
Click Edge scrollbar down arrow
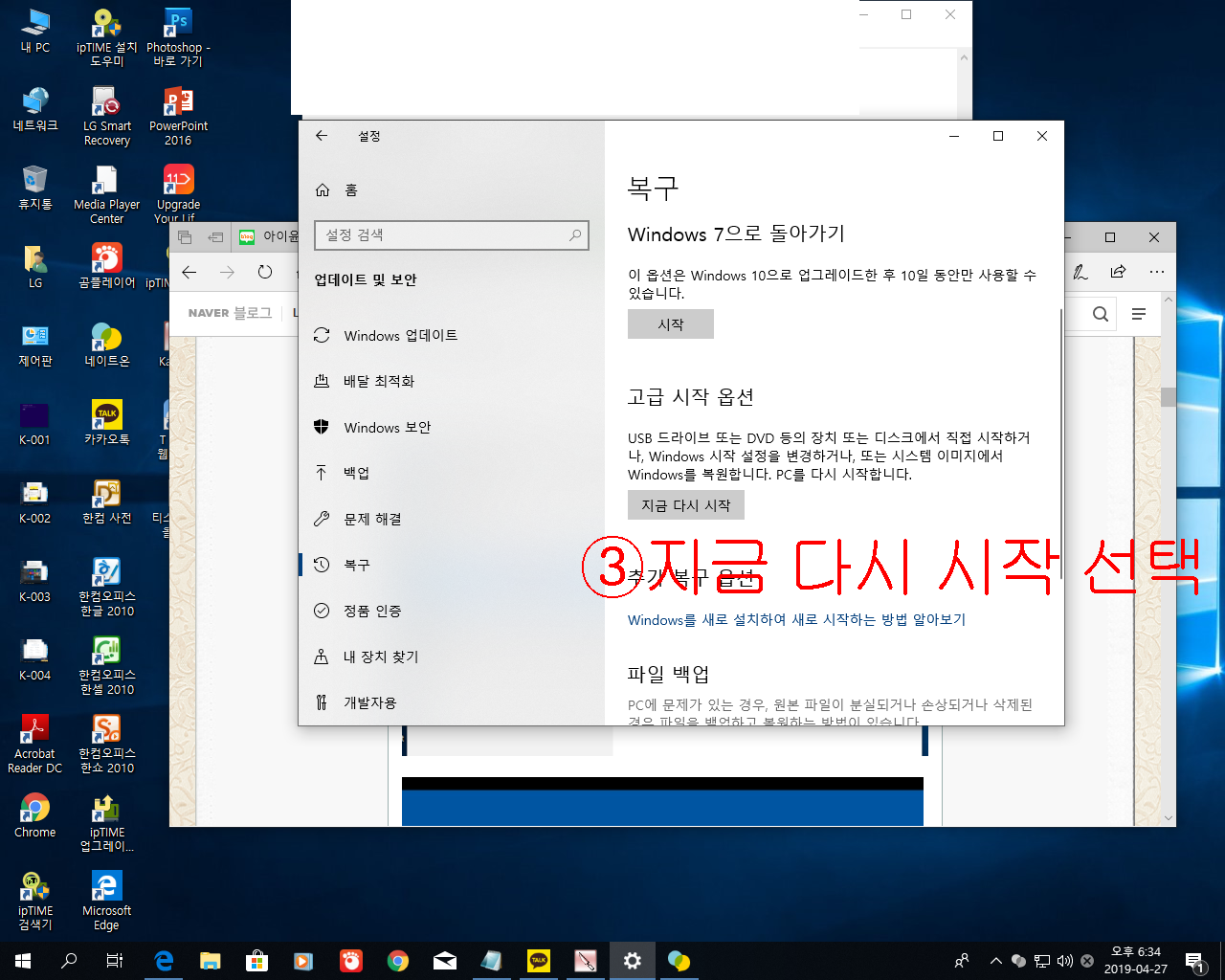[x=1169, y=818]
